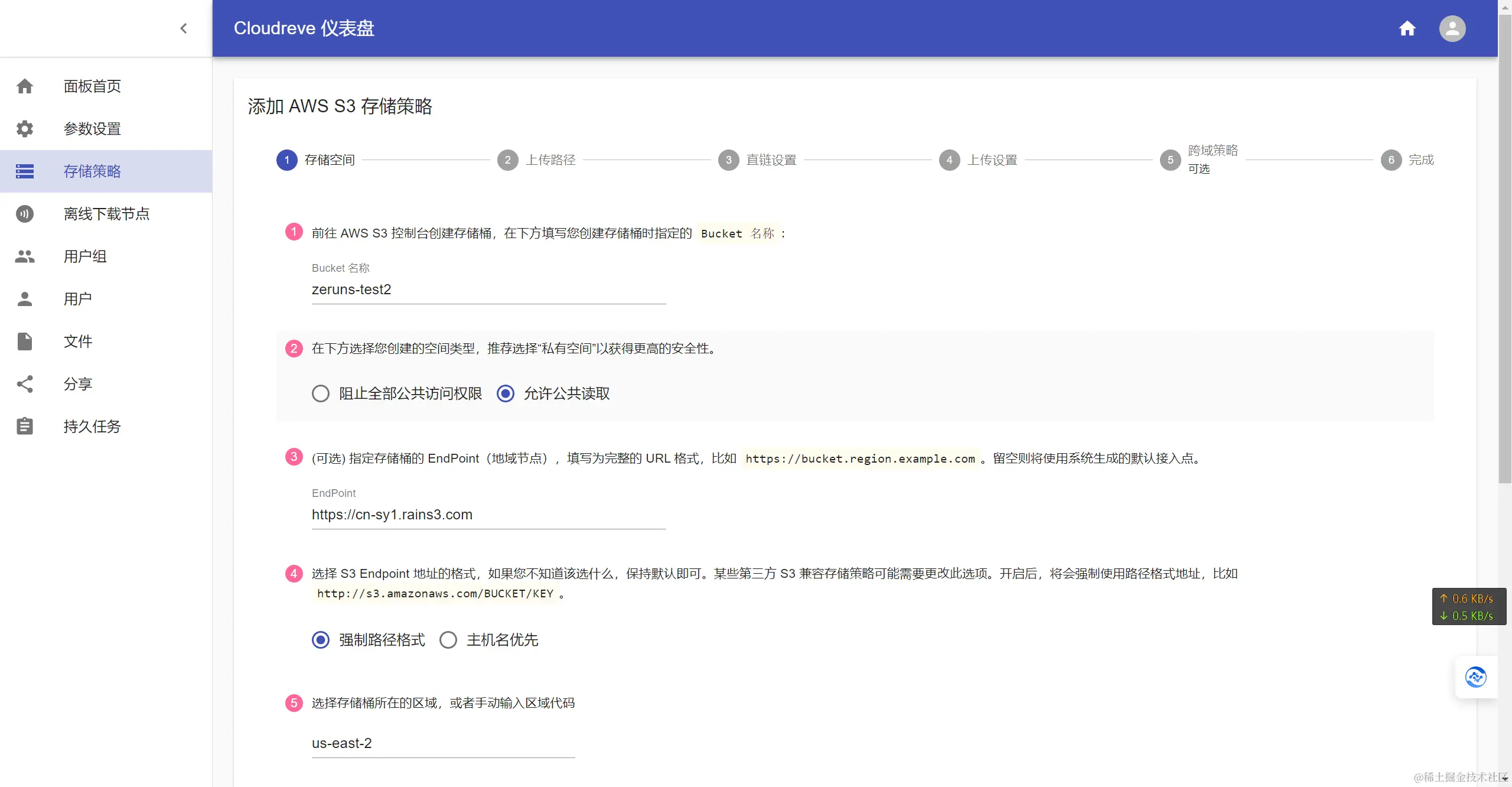Click step 2 上传路径 in stepper
Image resolution: width=1512 pixels, height=787 pixels.
coord(536,160)
